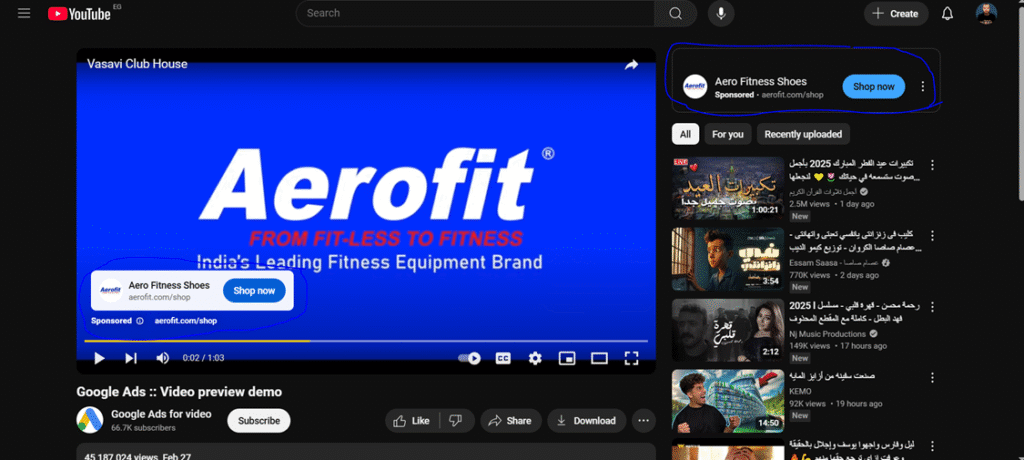Viewport: 1024px width, 460px height.
Task: Click the Aerofit logo in the sidebar ad
Action: point(695,86)
